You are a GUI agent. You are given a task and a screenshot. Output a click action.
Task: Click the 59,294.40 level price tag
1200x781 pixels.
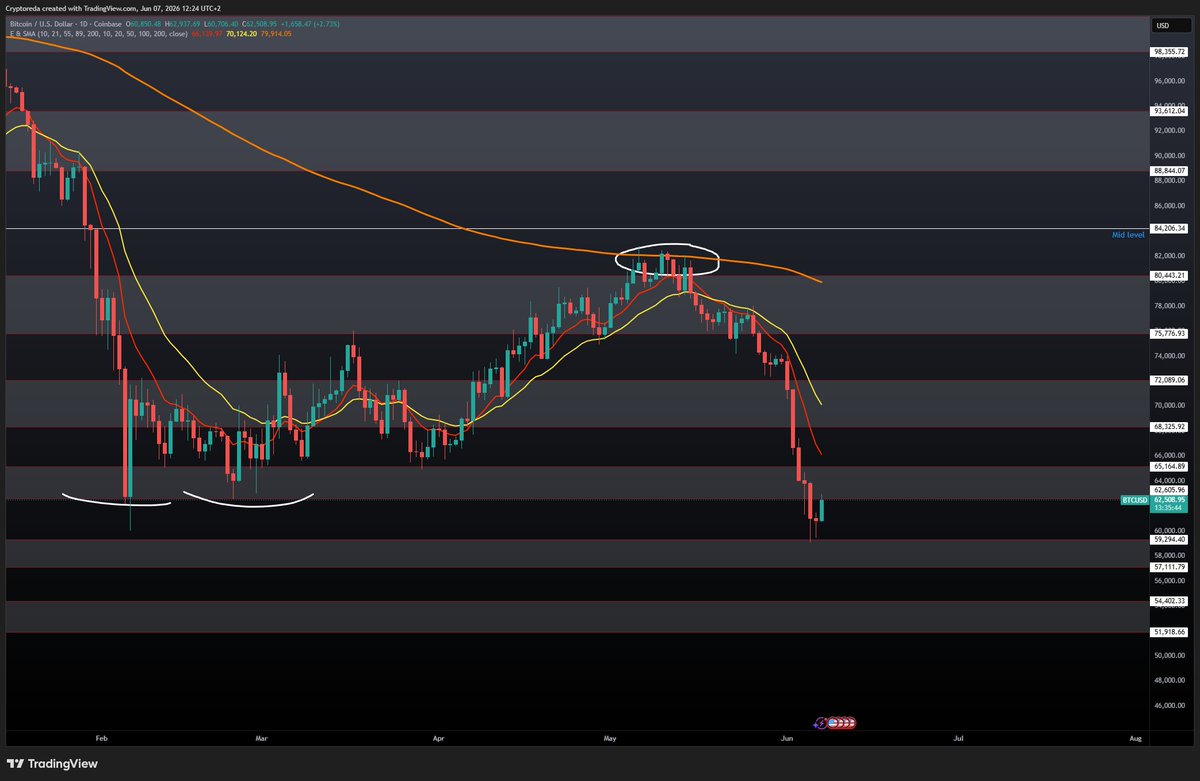(x=1169, y=540)
